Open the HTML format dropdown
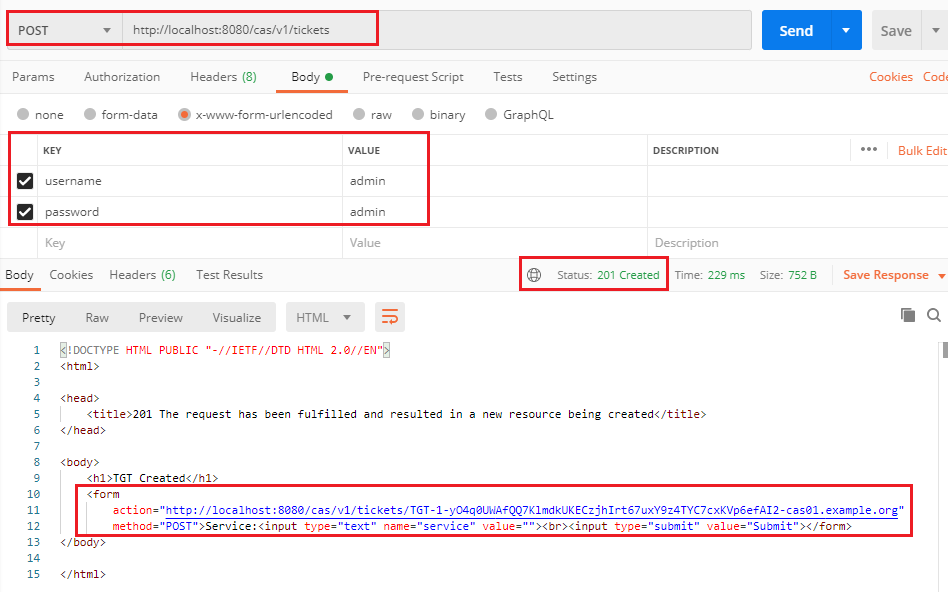 pos(325,316)
